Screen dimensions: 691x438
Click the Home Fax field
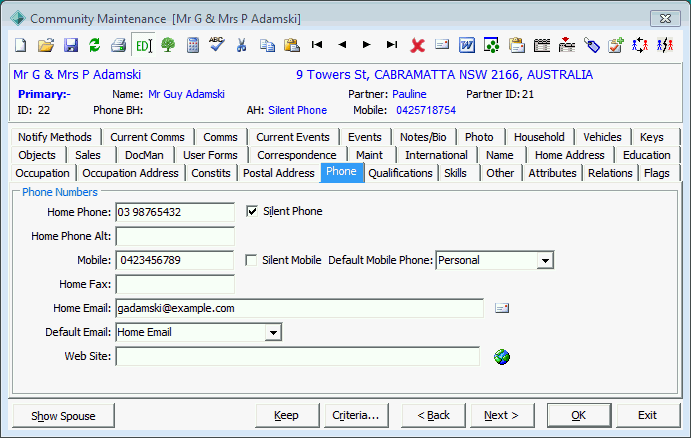click(175, 284)
